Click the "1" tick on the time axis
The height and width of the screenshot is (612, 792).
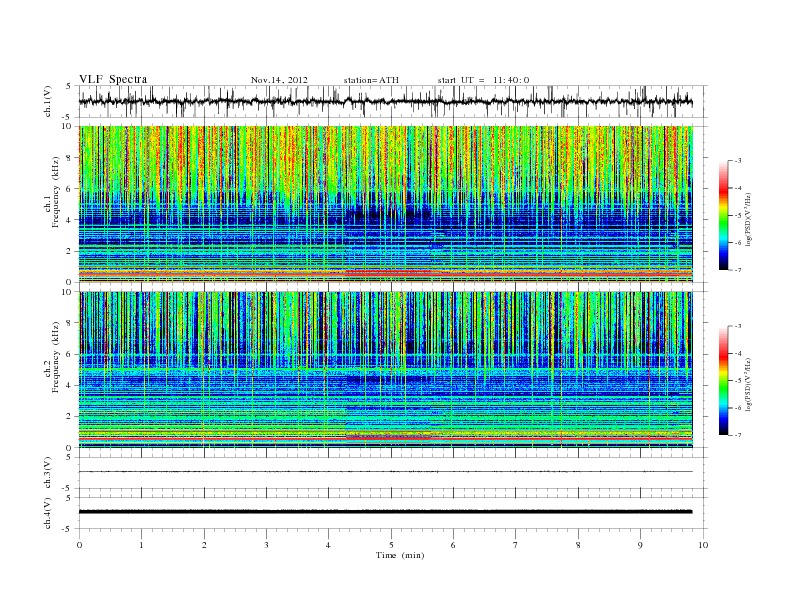tap(141, 545)
